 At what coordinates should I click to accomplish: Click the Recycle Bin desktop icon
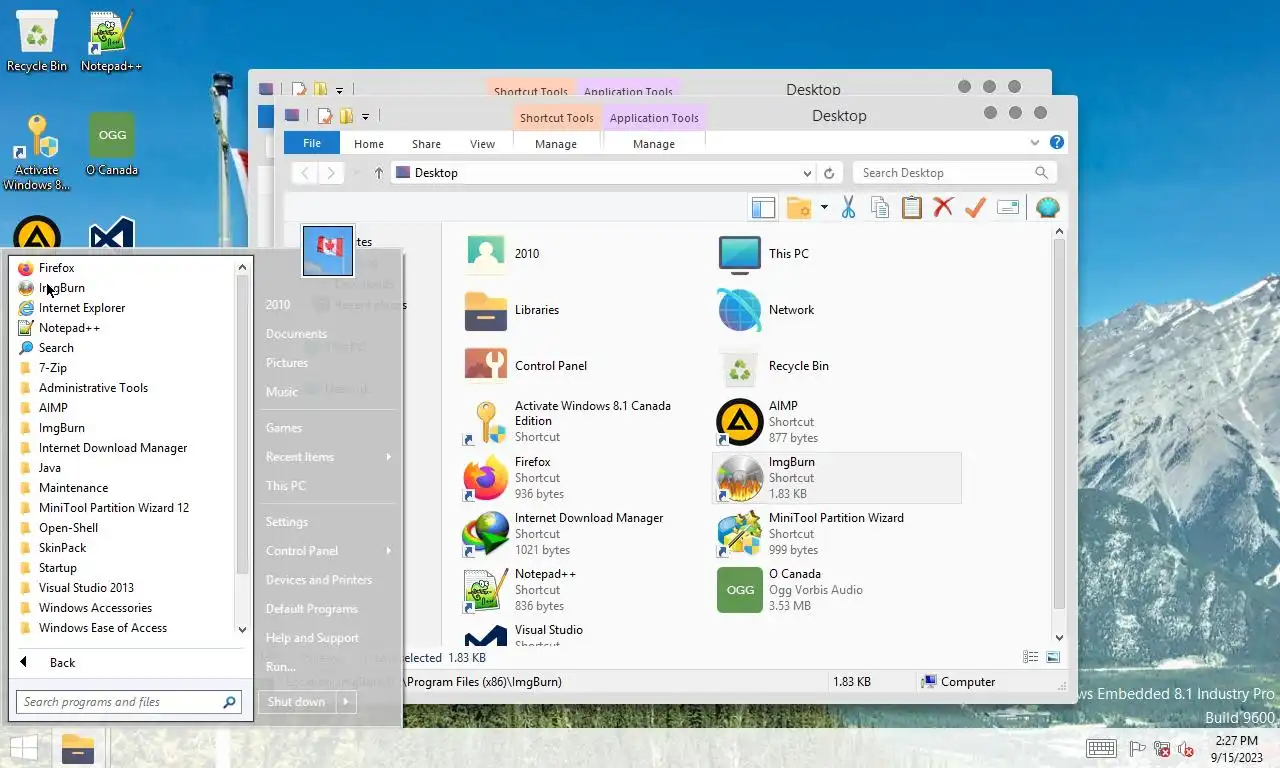37,42
